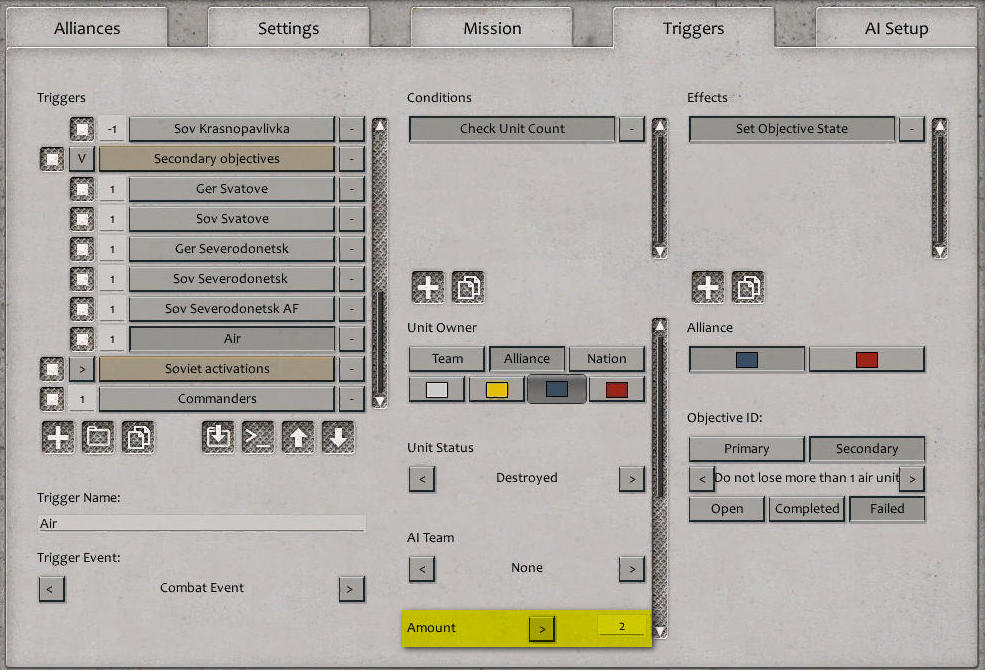This screenshot has width=985, height=670.
Task: Delete the Commanders trigger
Action: (x=352, y=399)
